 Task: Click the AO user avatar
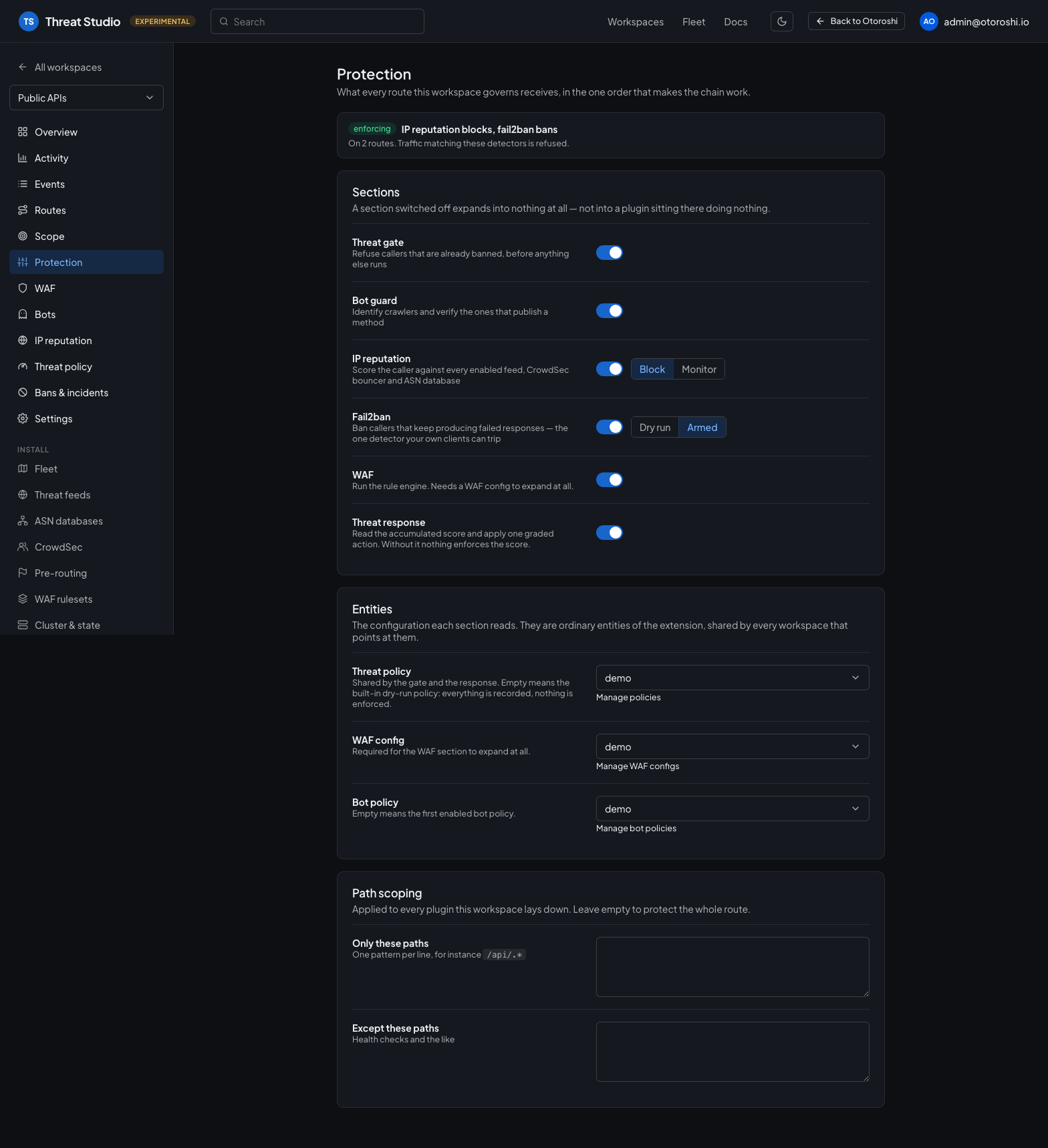tap(929, 21)
